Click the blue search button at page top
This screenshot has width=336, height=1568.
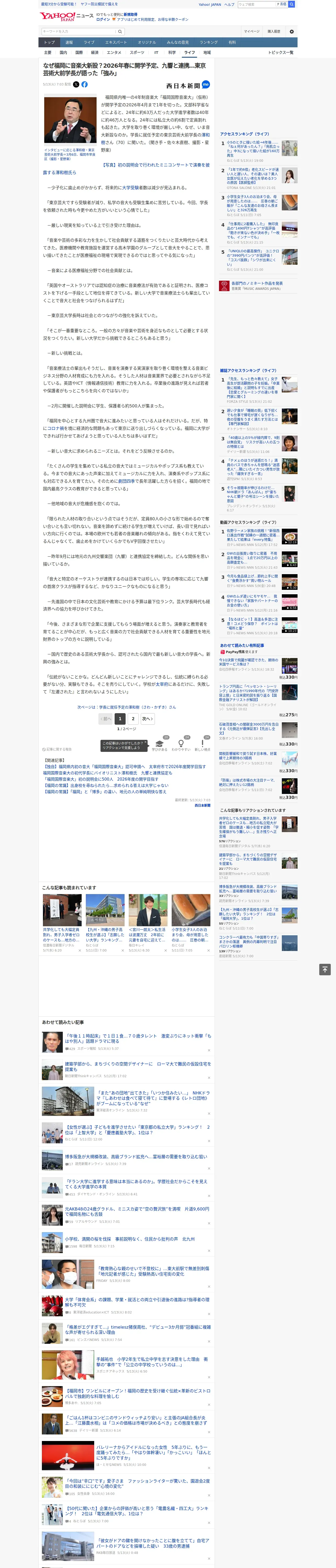point(292,4)
